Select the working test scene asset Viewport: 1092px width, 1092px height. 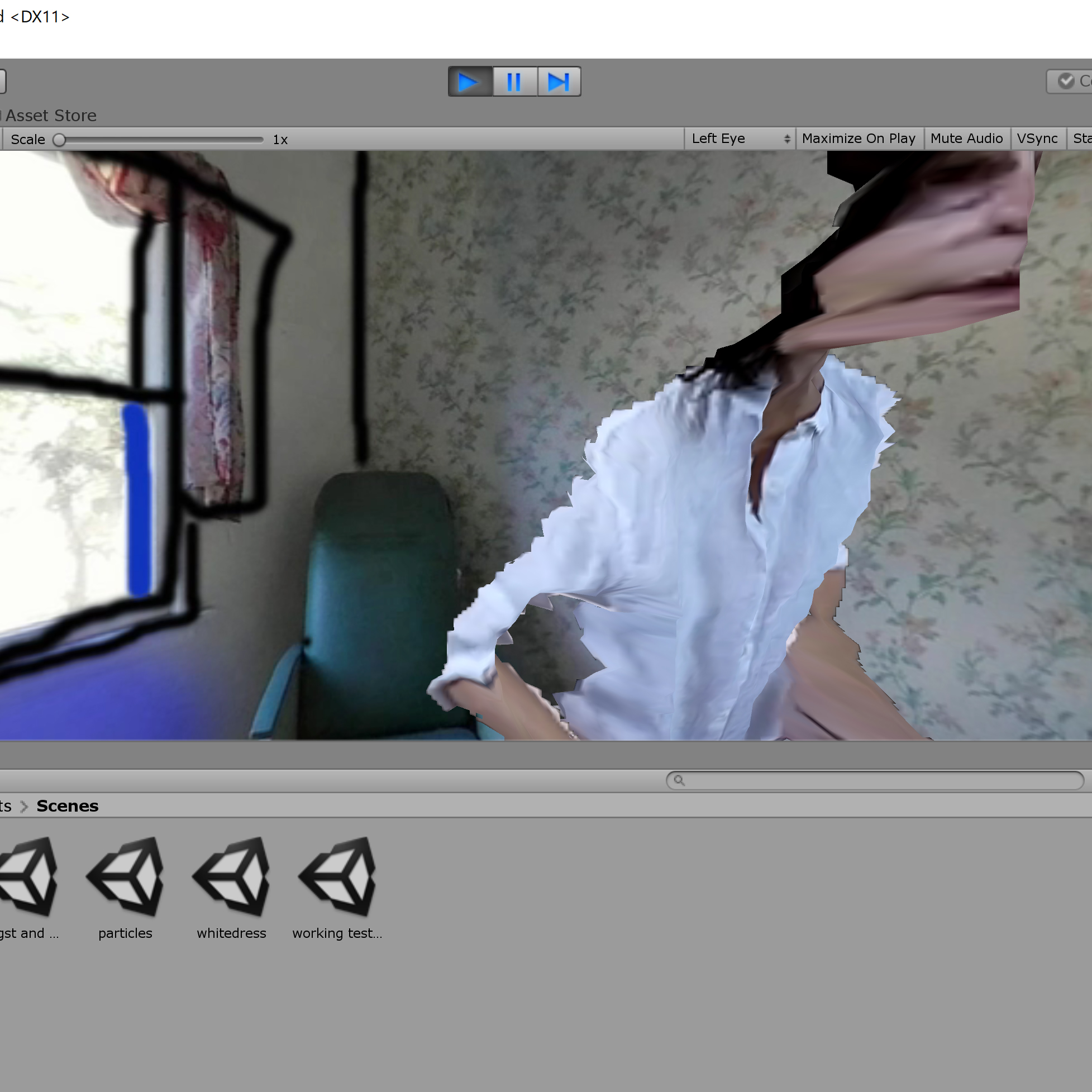[x=337, y=876]
